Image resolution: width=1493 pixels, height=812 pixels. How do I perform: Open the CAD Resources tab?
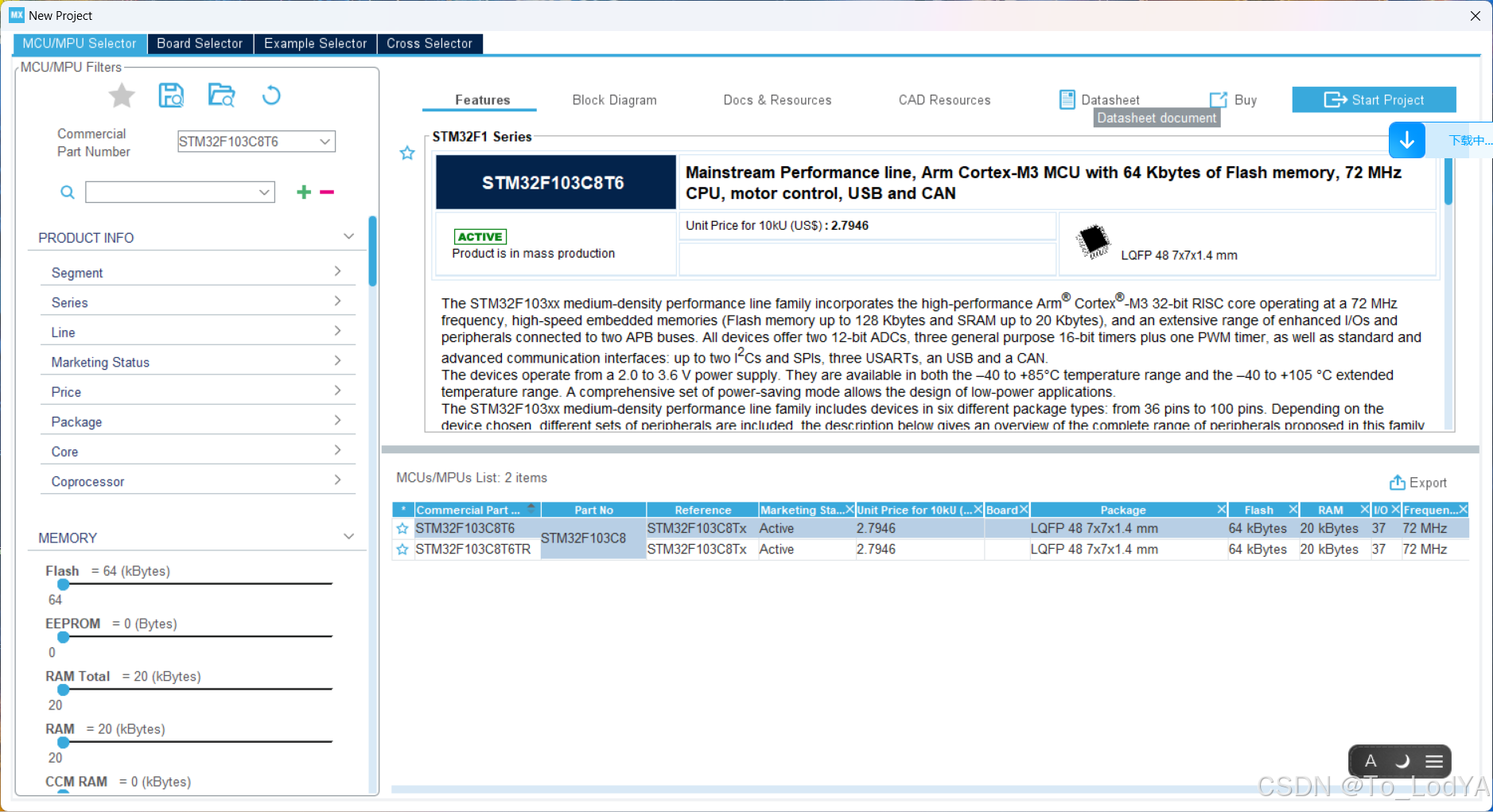pyautogui.click(x=944, y=100)
